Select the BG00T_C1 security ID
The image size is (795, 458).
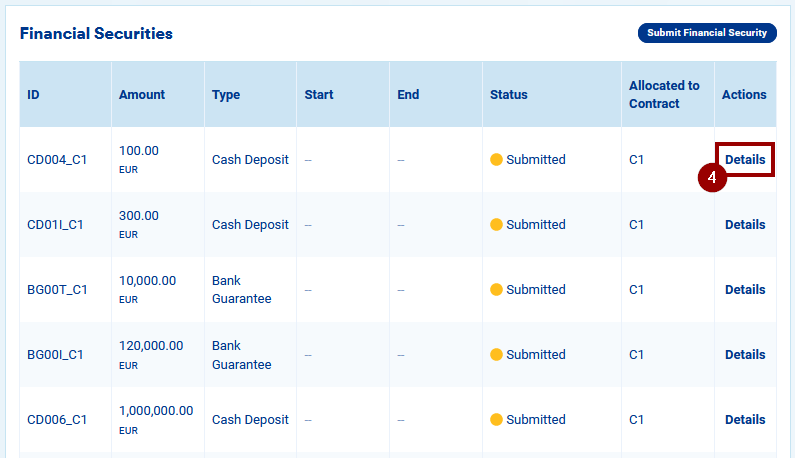coord(57,290)
